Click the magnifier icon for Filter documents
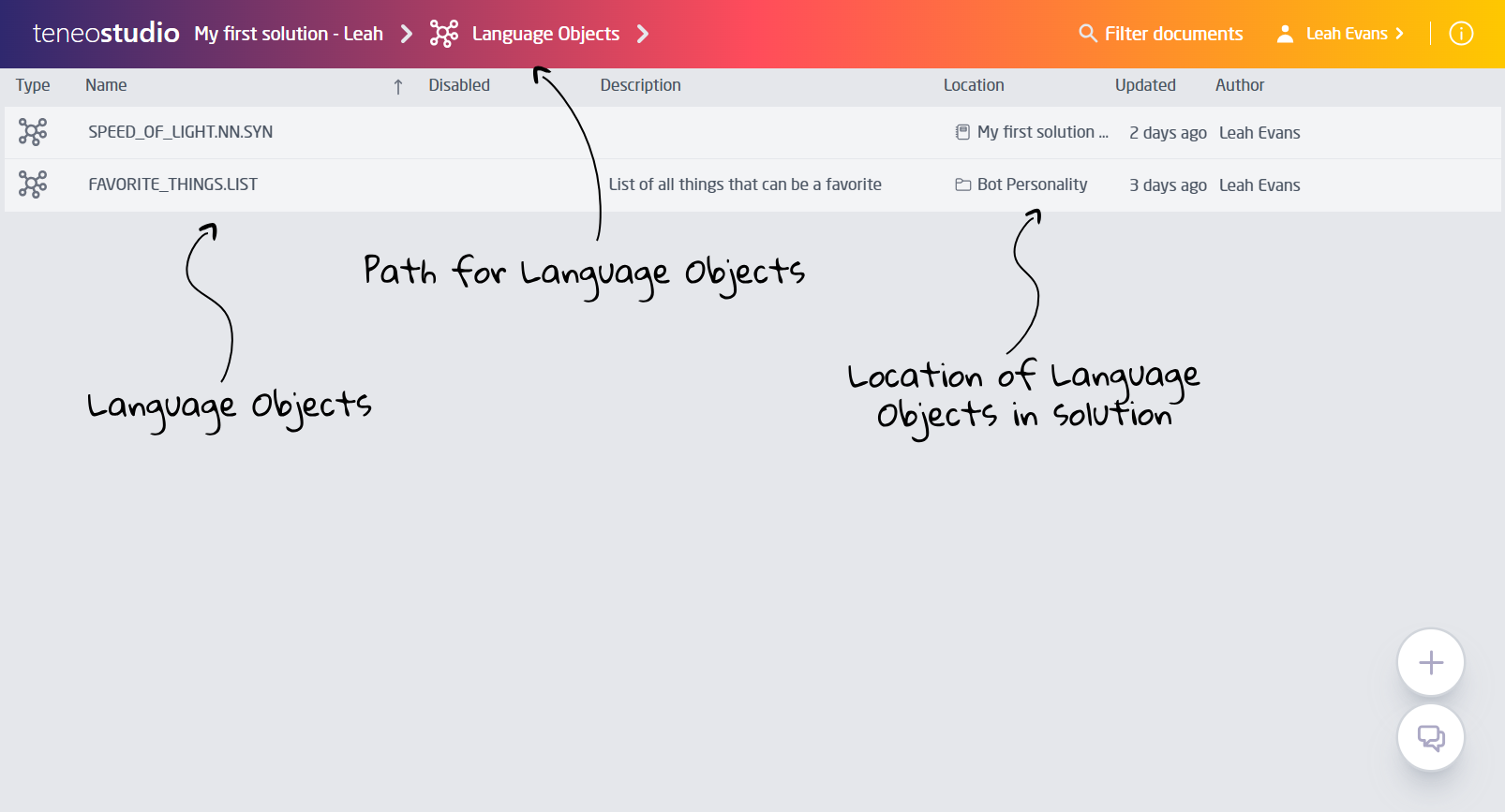The height and width of the screenshot is (812, 1505). coord(1087,34)
